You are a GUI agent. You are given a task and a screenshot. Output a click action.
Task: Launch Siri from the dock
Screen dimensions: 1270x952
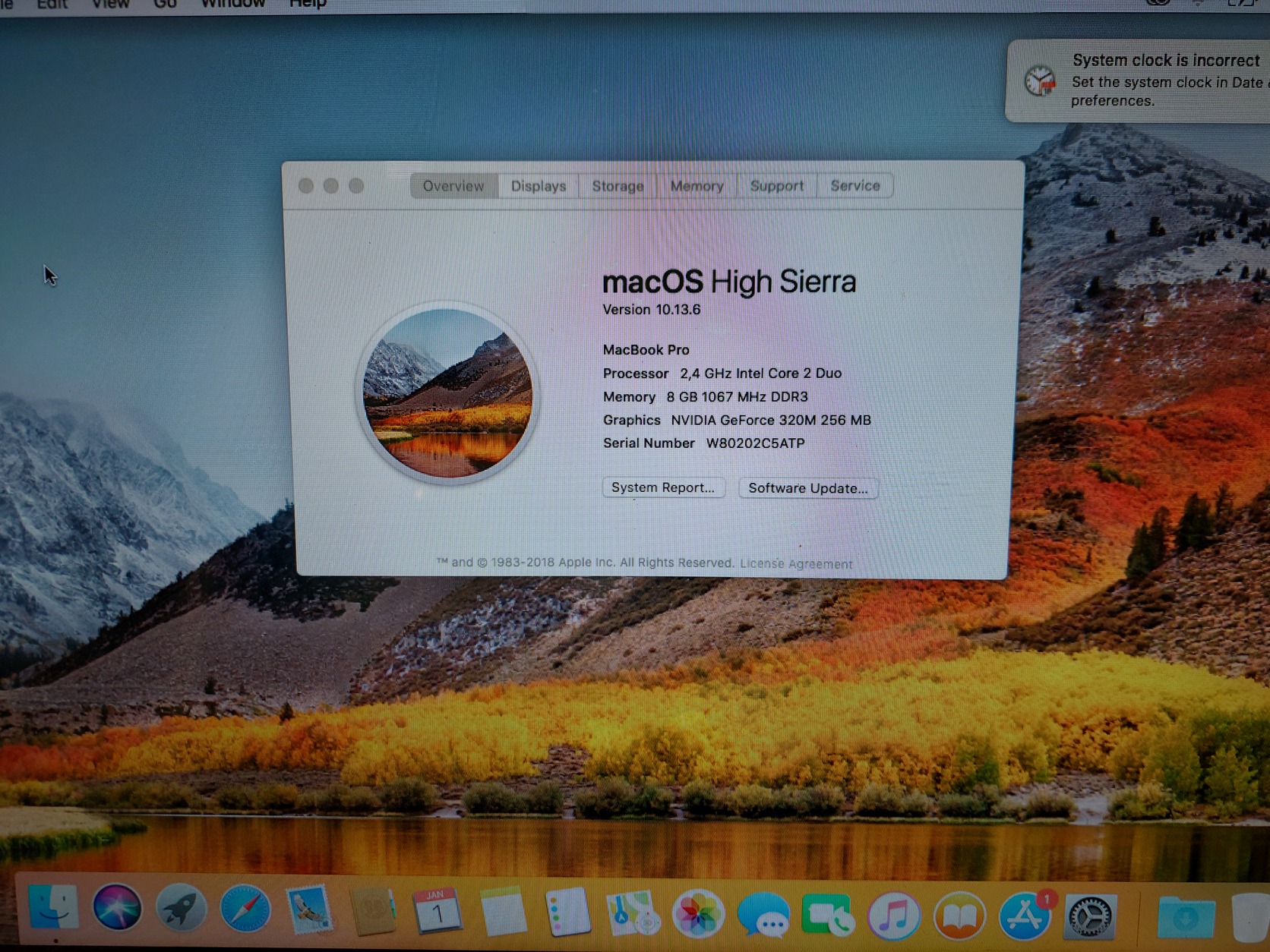tap(117, 909)
